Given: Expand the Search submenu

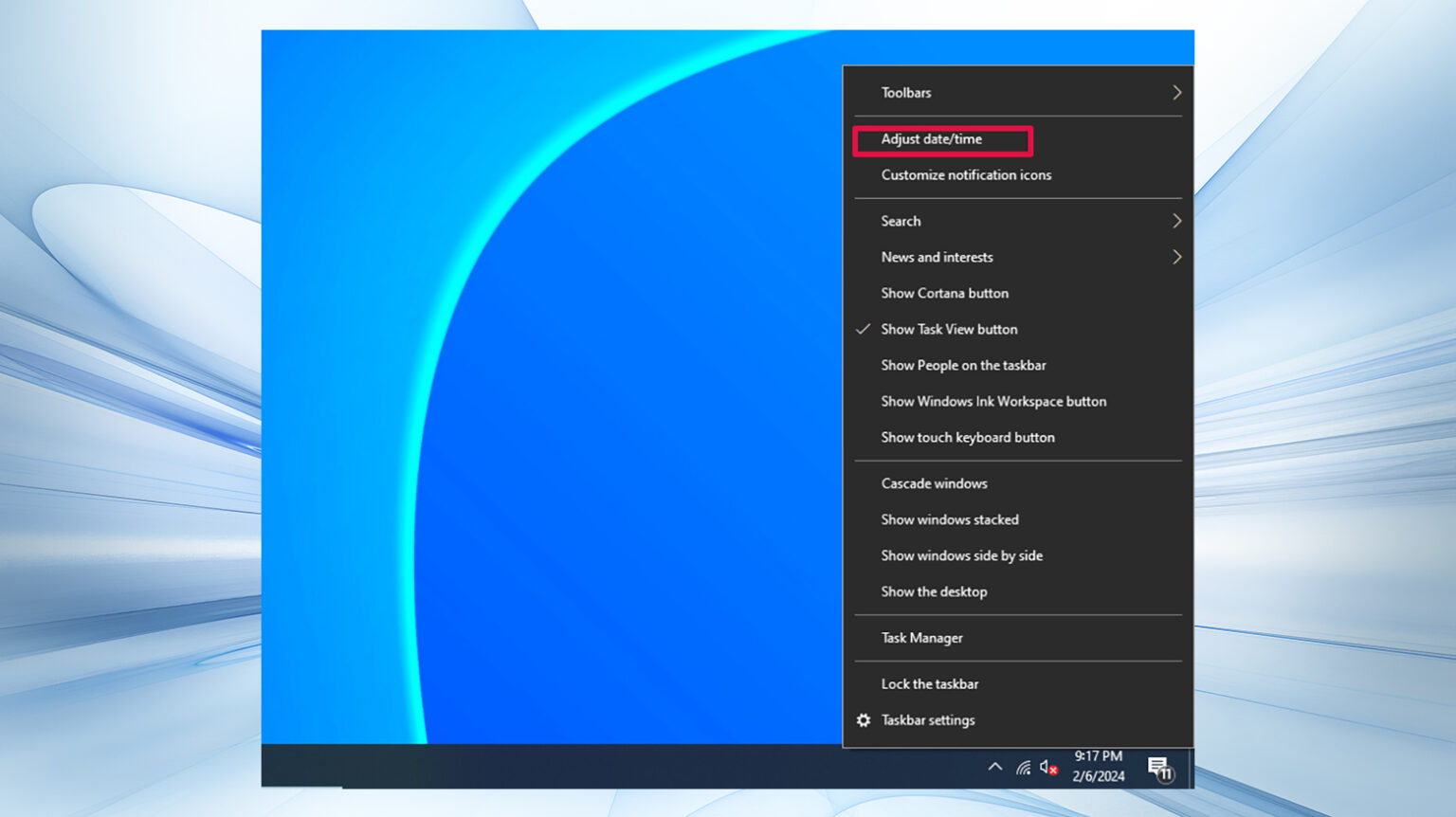Looking at the screenshot, I should click(900, 221).
